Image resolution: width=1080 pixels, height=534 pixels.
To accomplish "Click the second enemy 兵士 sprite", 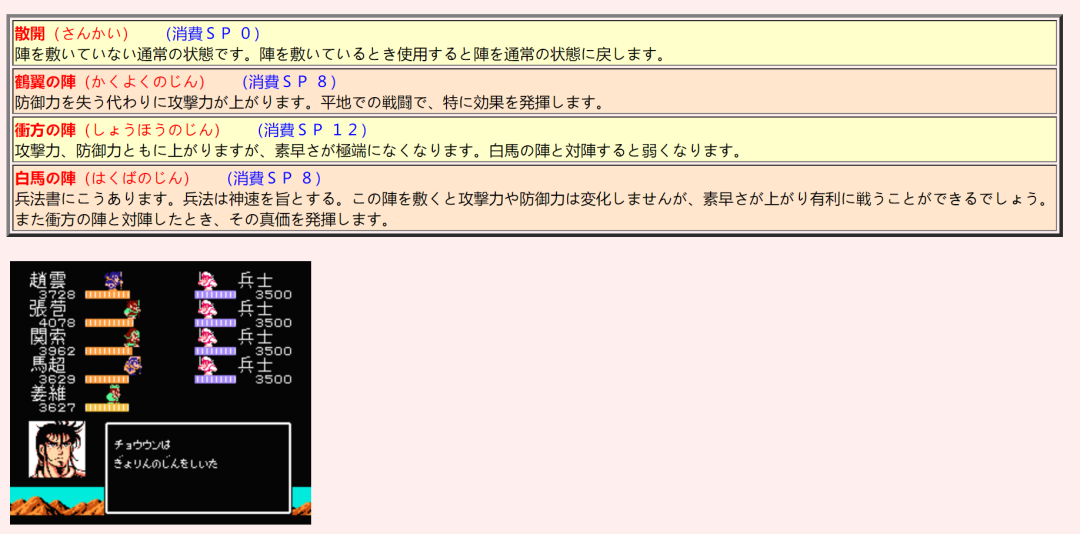I will click(207, 308).
